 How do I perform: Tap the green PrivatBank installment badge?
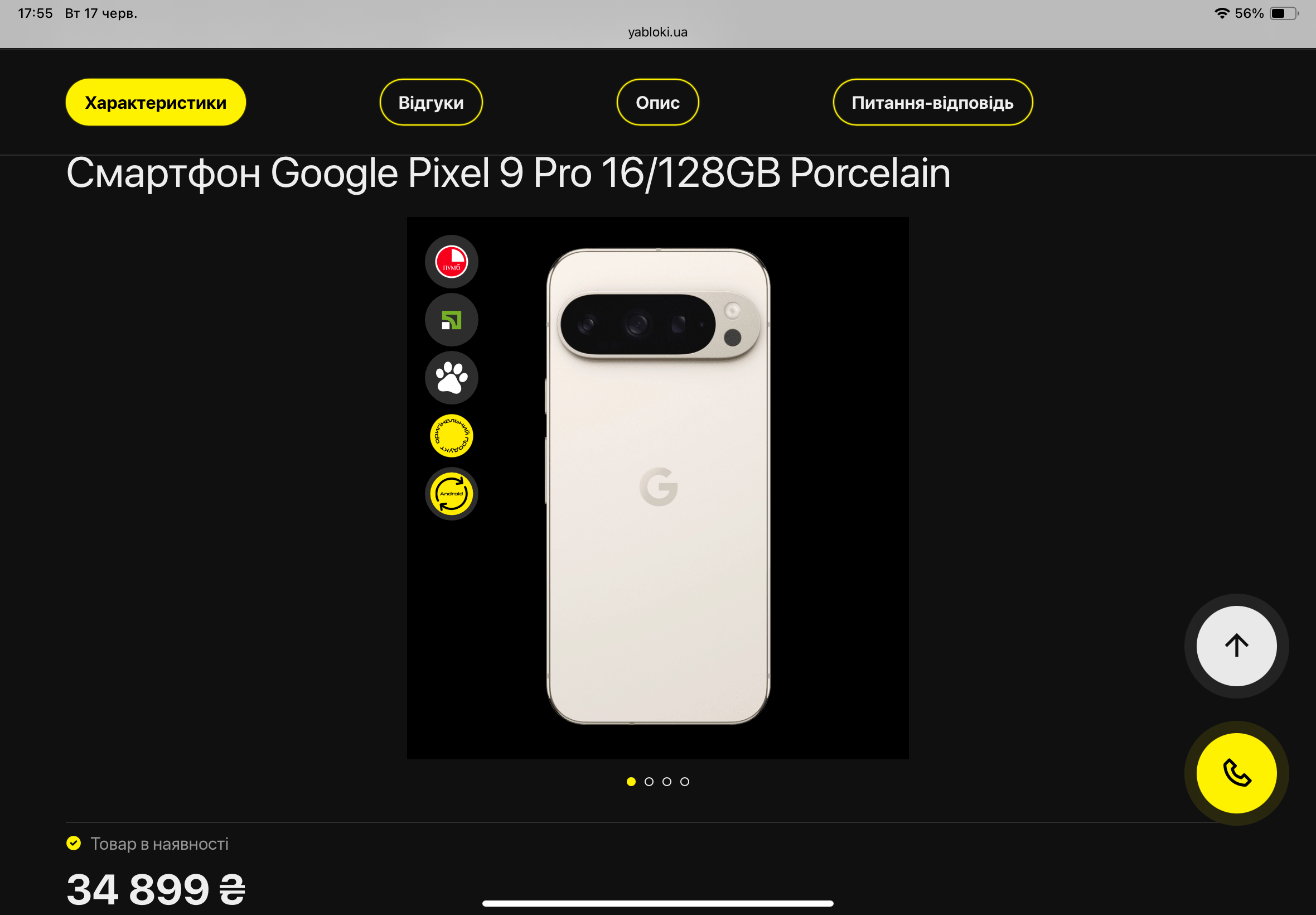pyautogui.click(x=452, y=320)
